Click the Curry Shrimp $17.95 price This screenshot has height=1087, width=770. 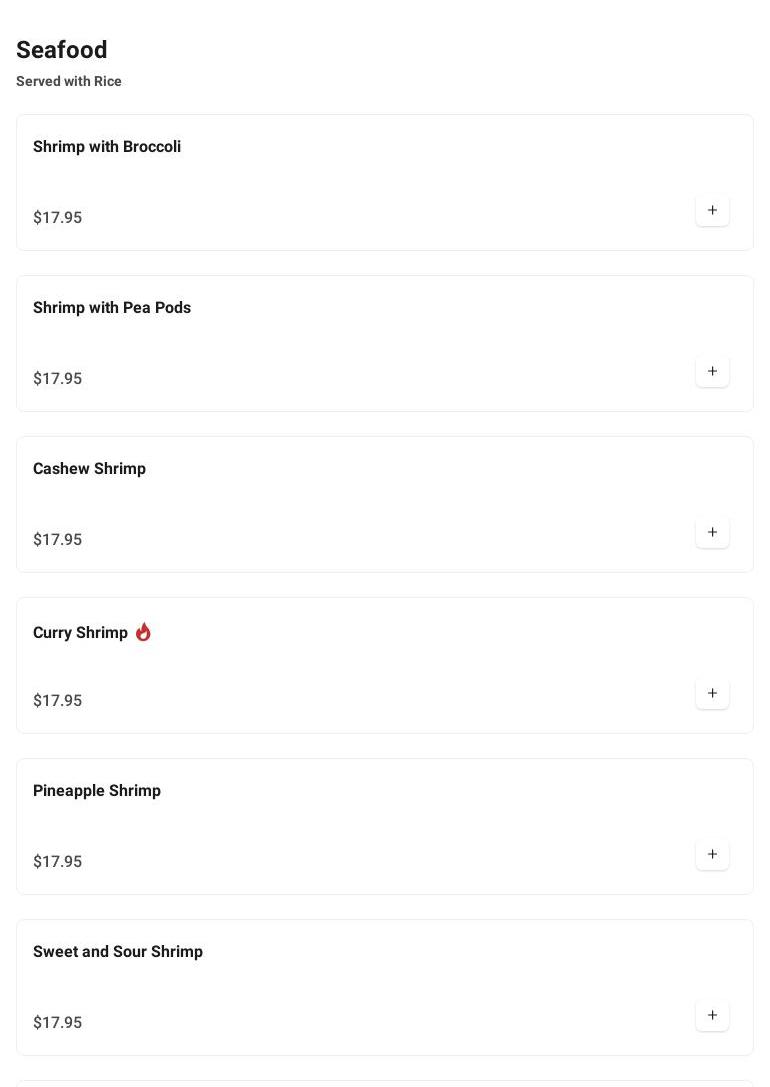pyautogui.click(x=58, y=701)
